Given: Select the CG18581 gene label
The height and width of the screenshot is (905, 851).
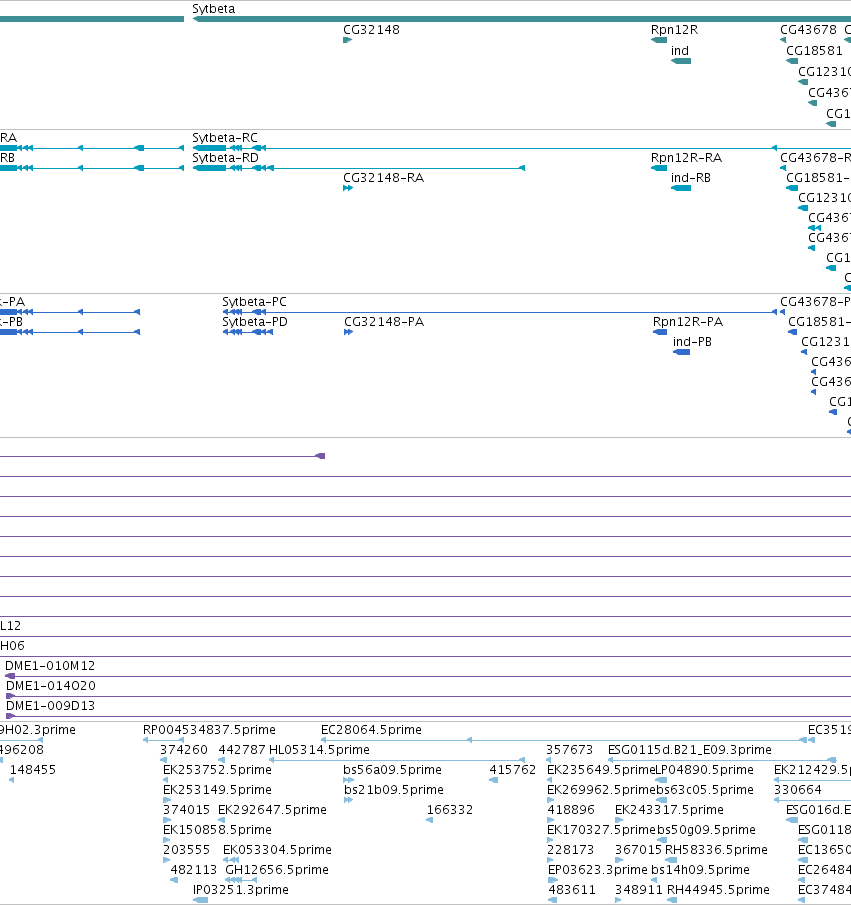Looking at the screenshot, I should point(814,51).
